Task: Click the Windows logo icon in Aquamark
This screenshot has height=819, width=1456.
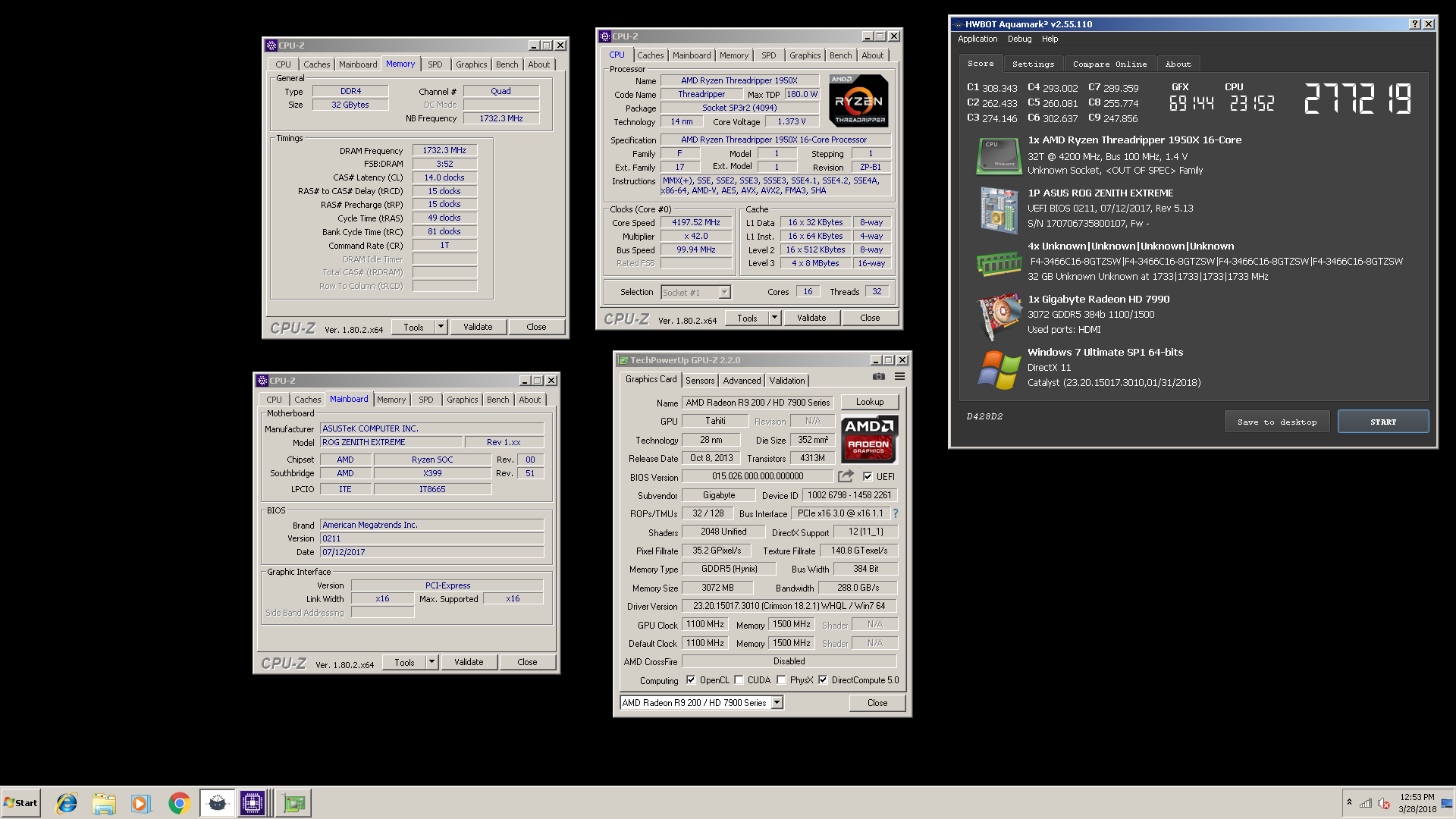Action: 999,369
